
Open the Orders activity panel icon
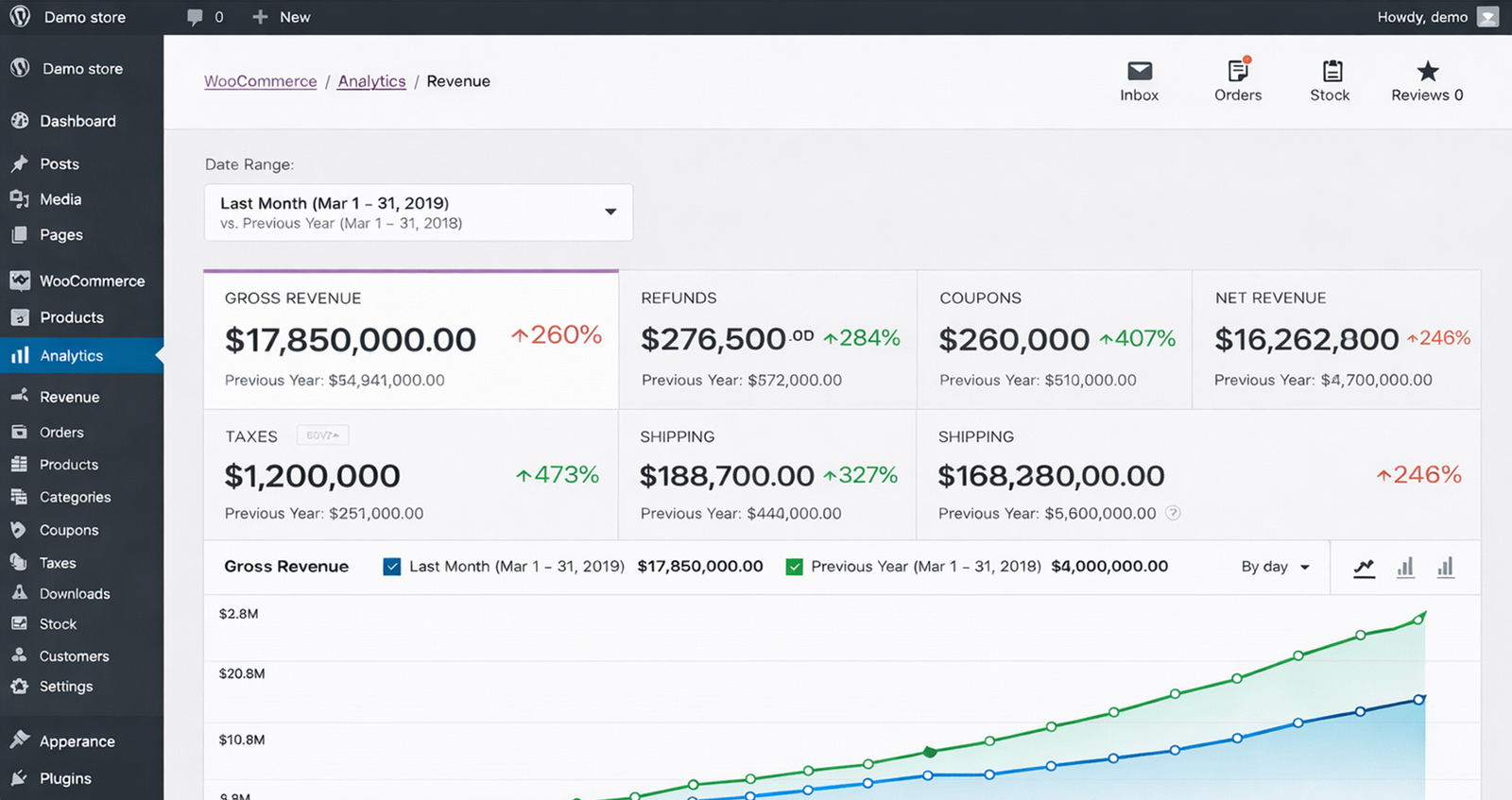pos(1237,72)
